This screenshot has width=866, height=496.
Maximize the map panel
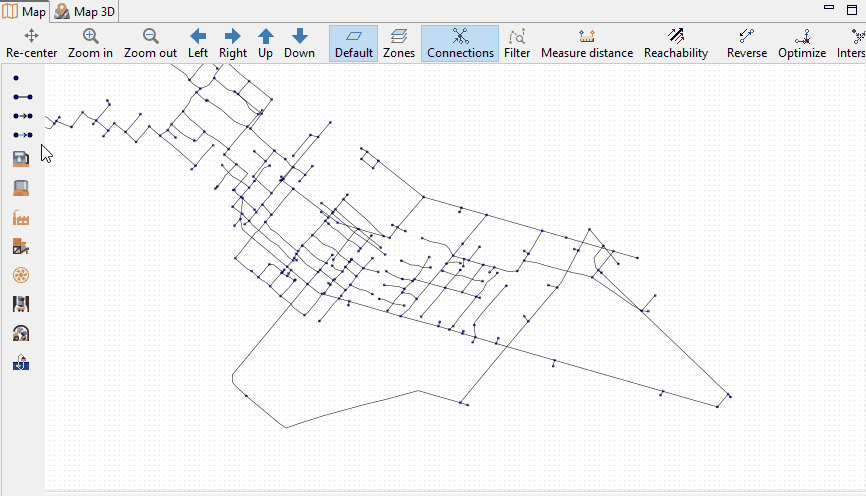852,9
